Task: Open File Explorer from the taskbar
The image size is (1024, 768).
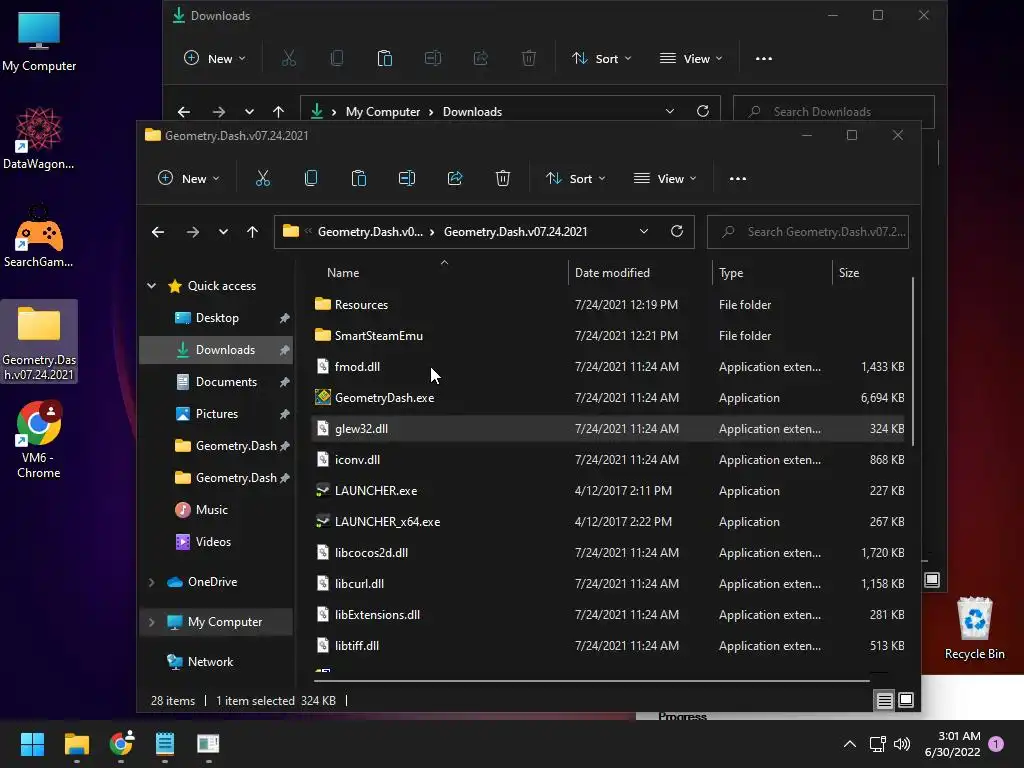Action: tap(76, 744)
